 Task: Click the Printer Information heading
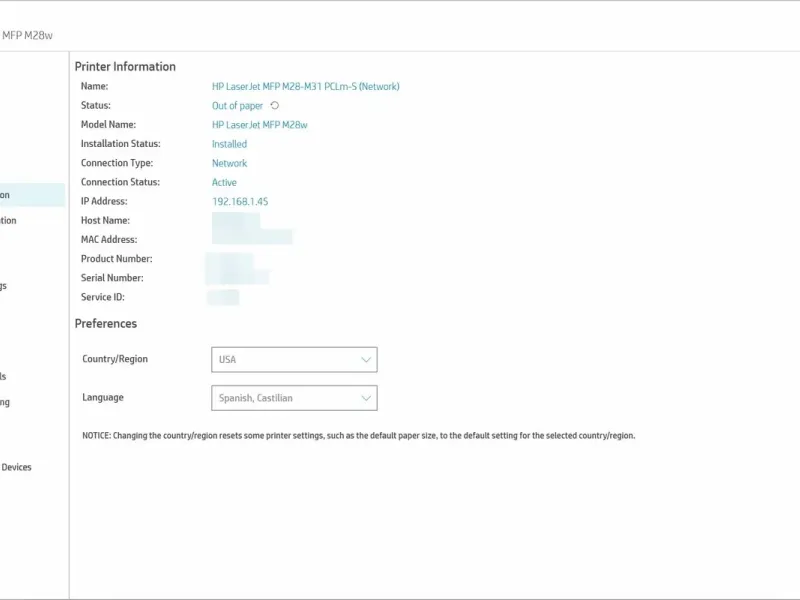[125, 67]
